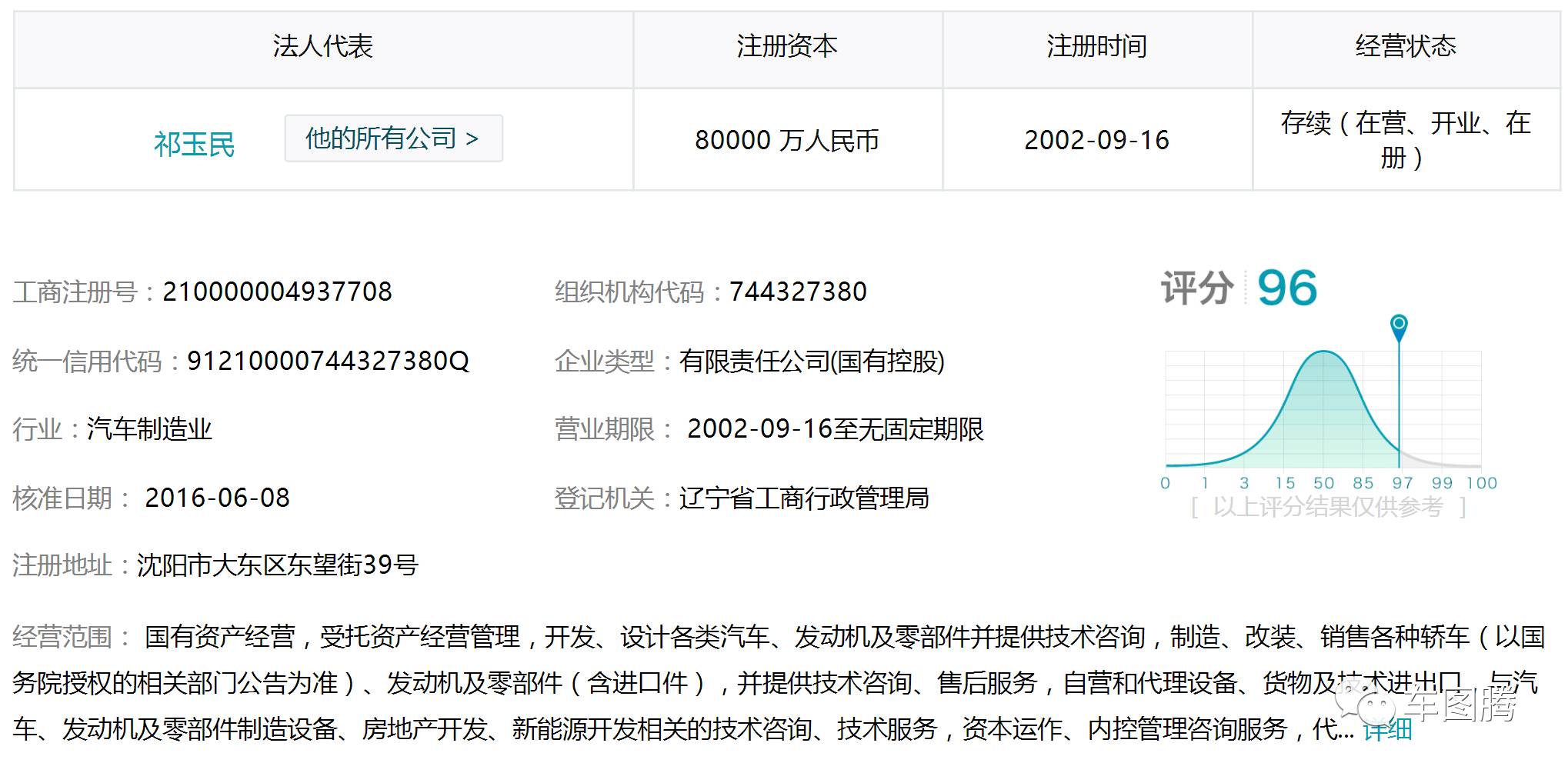
Task: Click the status cell 存续（在营、开业、在册）
Action: point(1406,139)
